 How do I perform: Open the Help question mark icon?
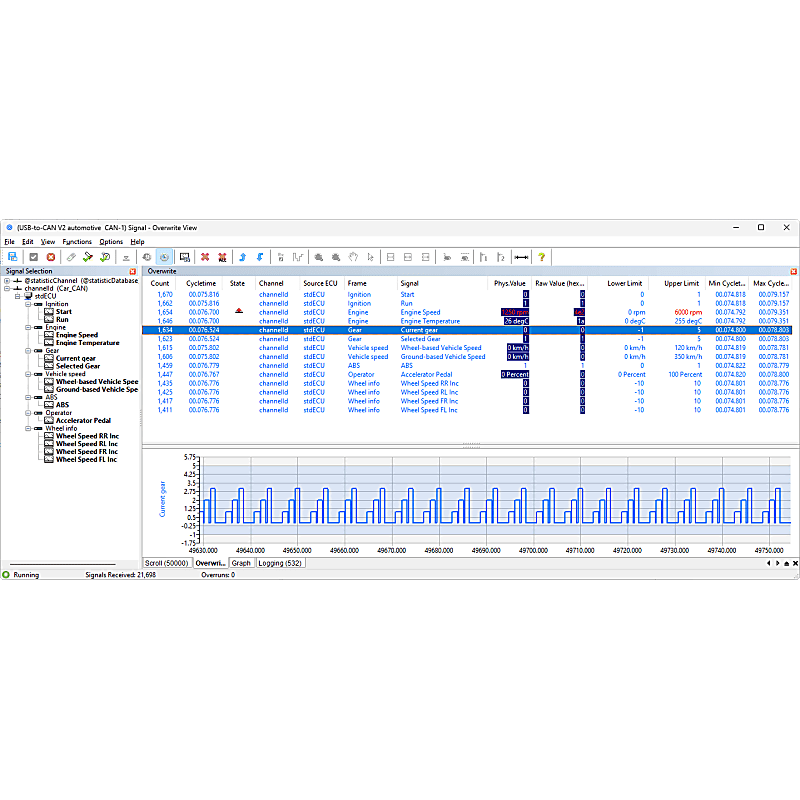(541, 257)
